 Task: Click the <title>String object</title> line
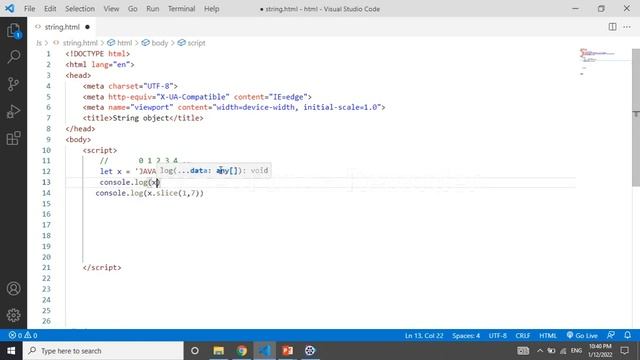click(x=143, y=118)
